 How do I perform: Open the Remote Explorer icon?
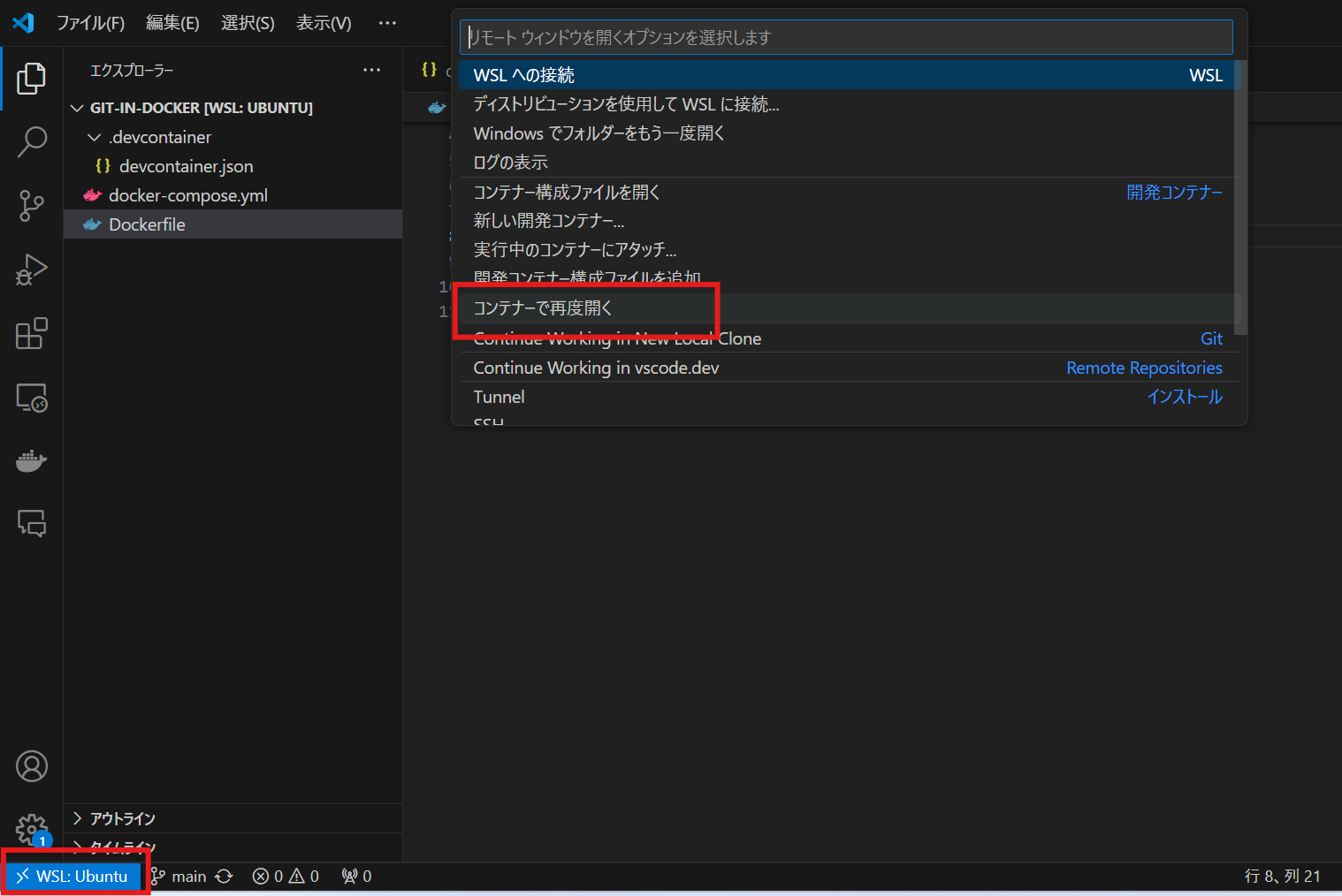31,398
